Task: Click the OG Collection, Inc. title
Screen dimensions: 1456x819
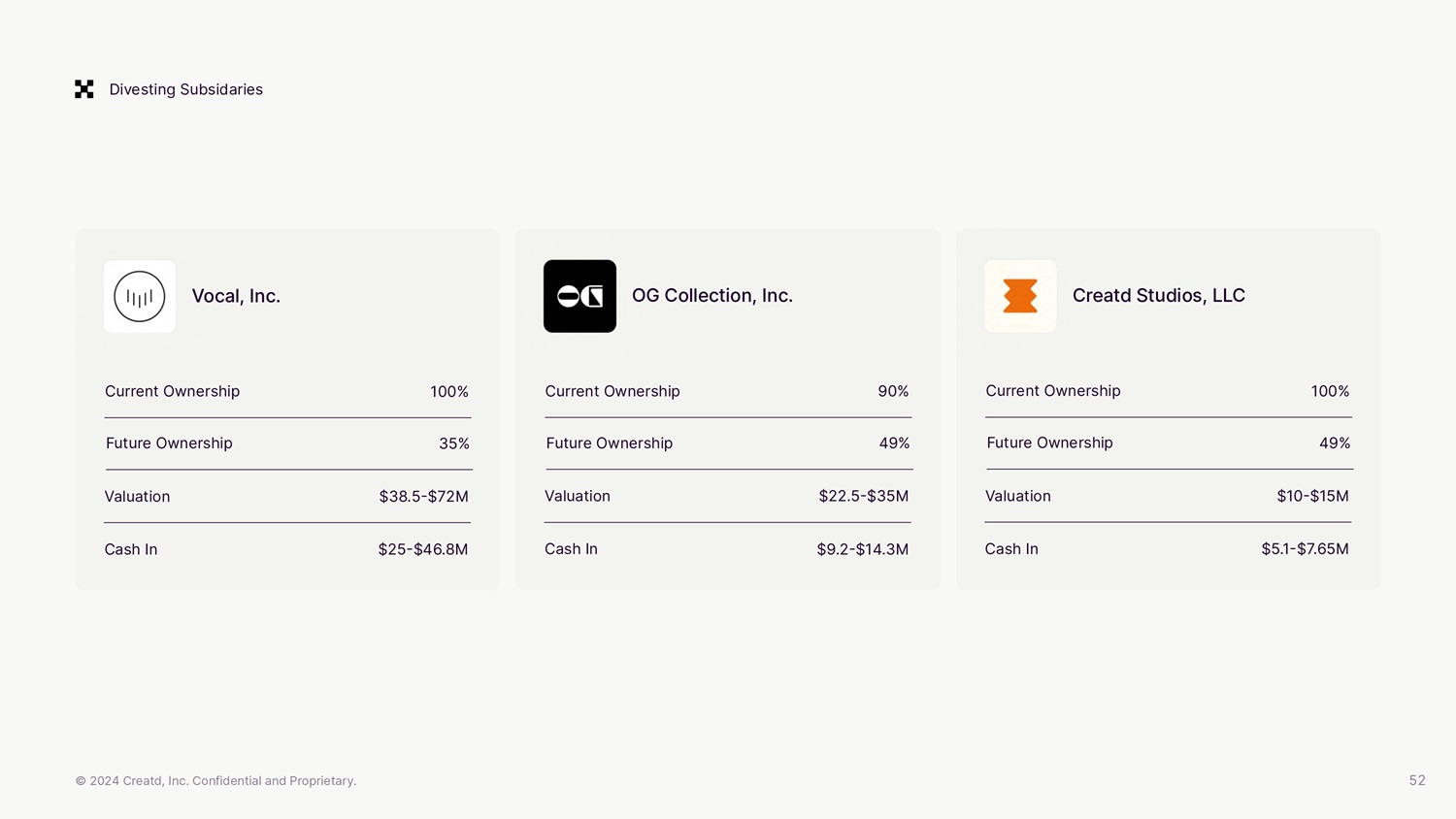Action: click(x=711, y=295)
